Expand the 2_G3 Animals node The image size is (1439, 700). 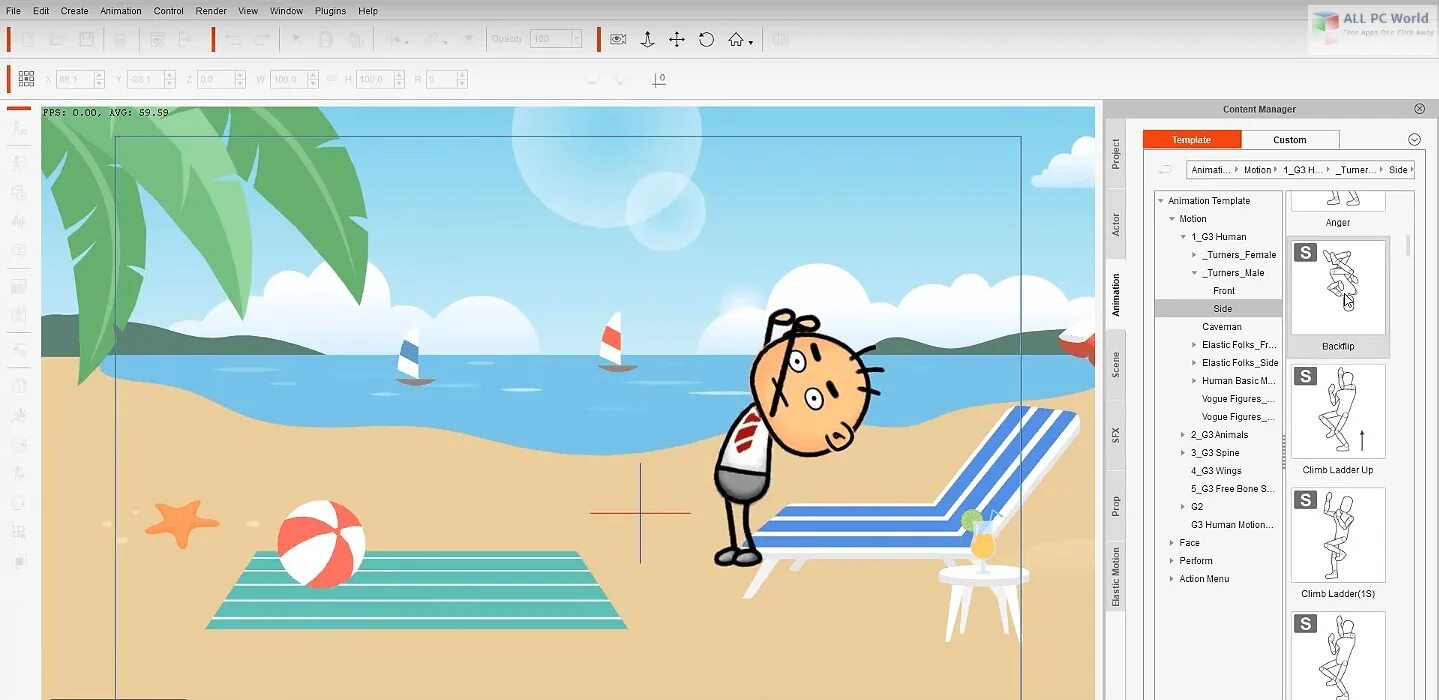click(1183, 435)
